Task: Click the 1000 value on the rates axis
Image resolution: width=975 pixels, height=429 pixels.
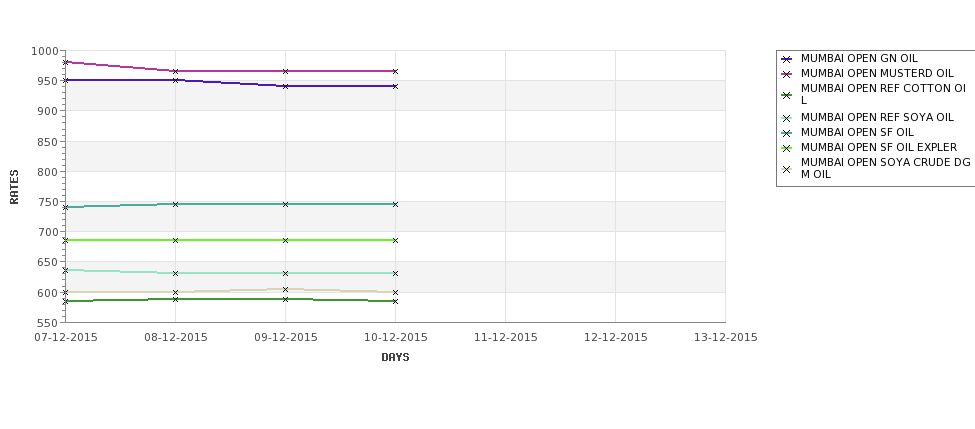Action: (x=44, y=51)
